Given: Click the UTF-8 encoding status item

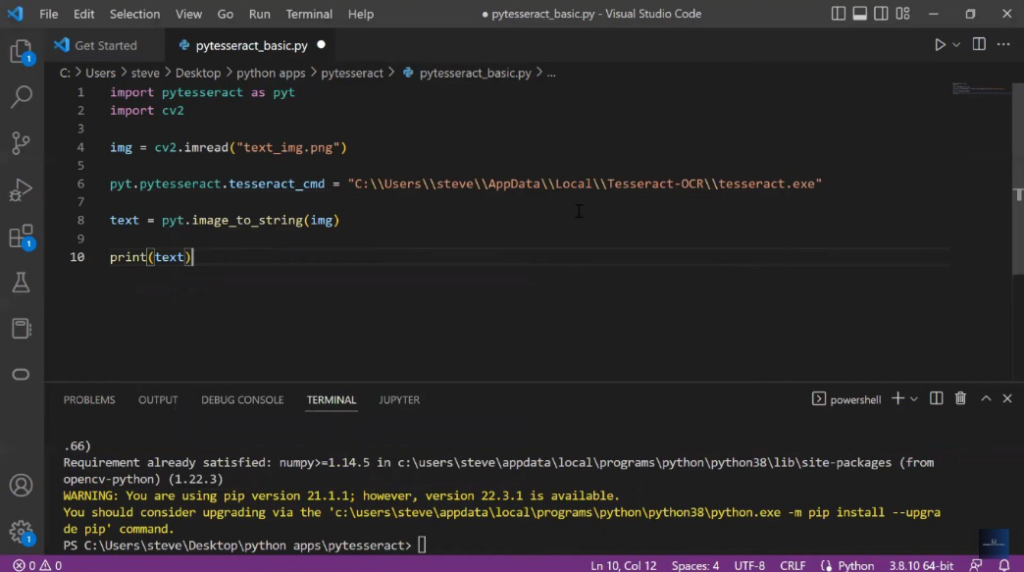Looking at the screenshot, I should tap(747, 565).
